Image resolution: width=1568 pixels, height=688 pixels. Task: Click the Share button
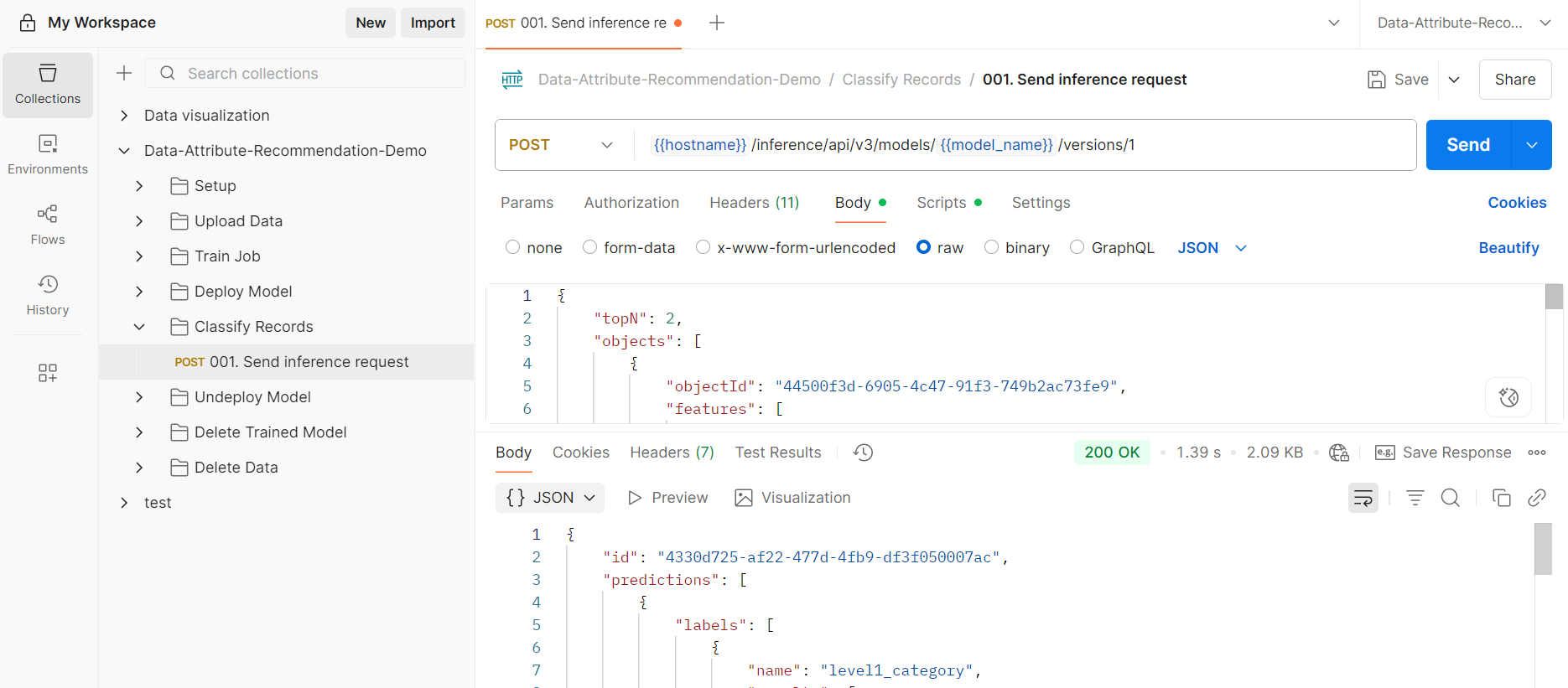[1515, 80]
